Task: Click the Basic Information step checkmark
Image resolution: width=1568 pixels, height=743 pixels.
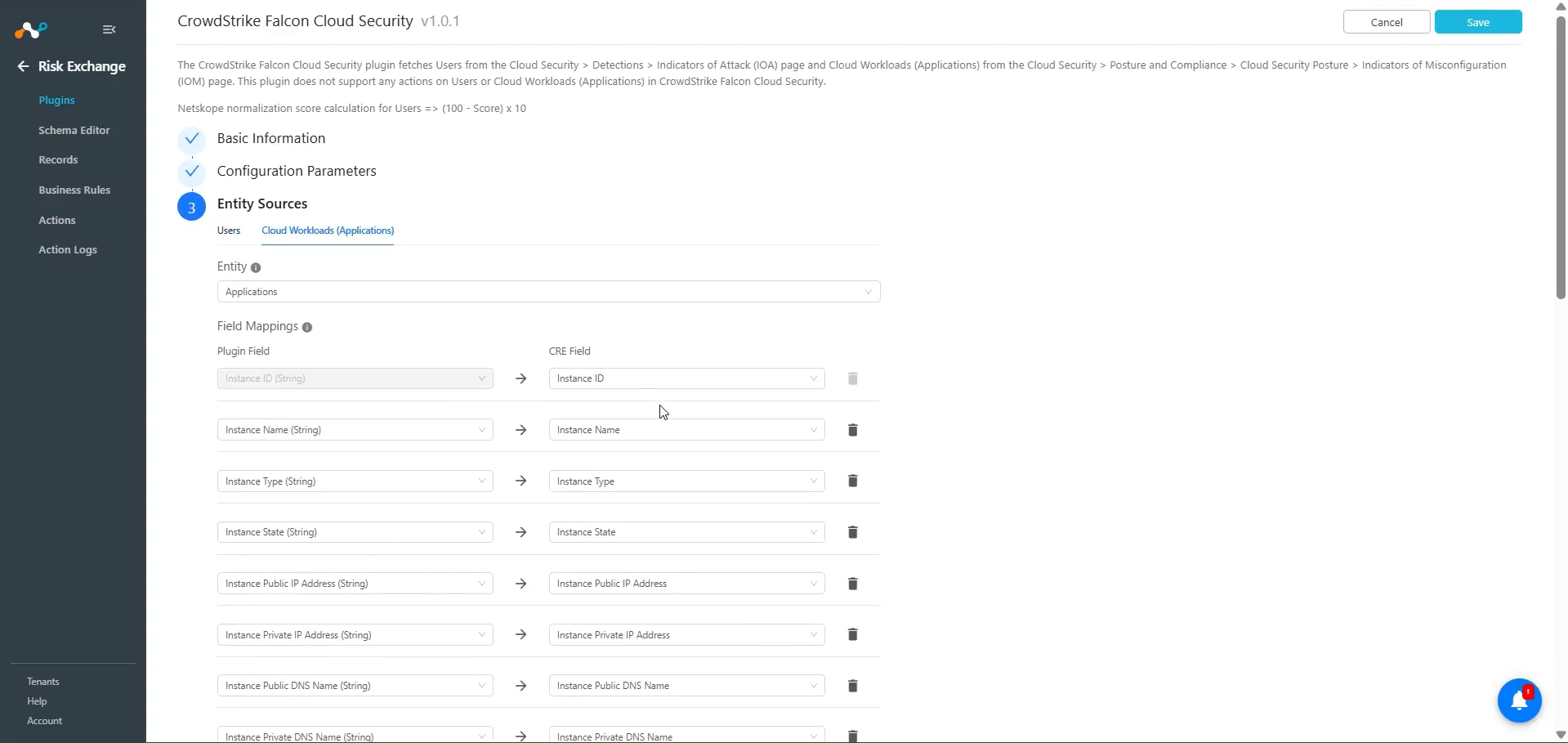Action: click(191, 139)
